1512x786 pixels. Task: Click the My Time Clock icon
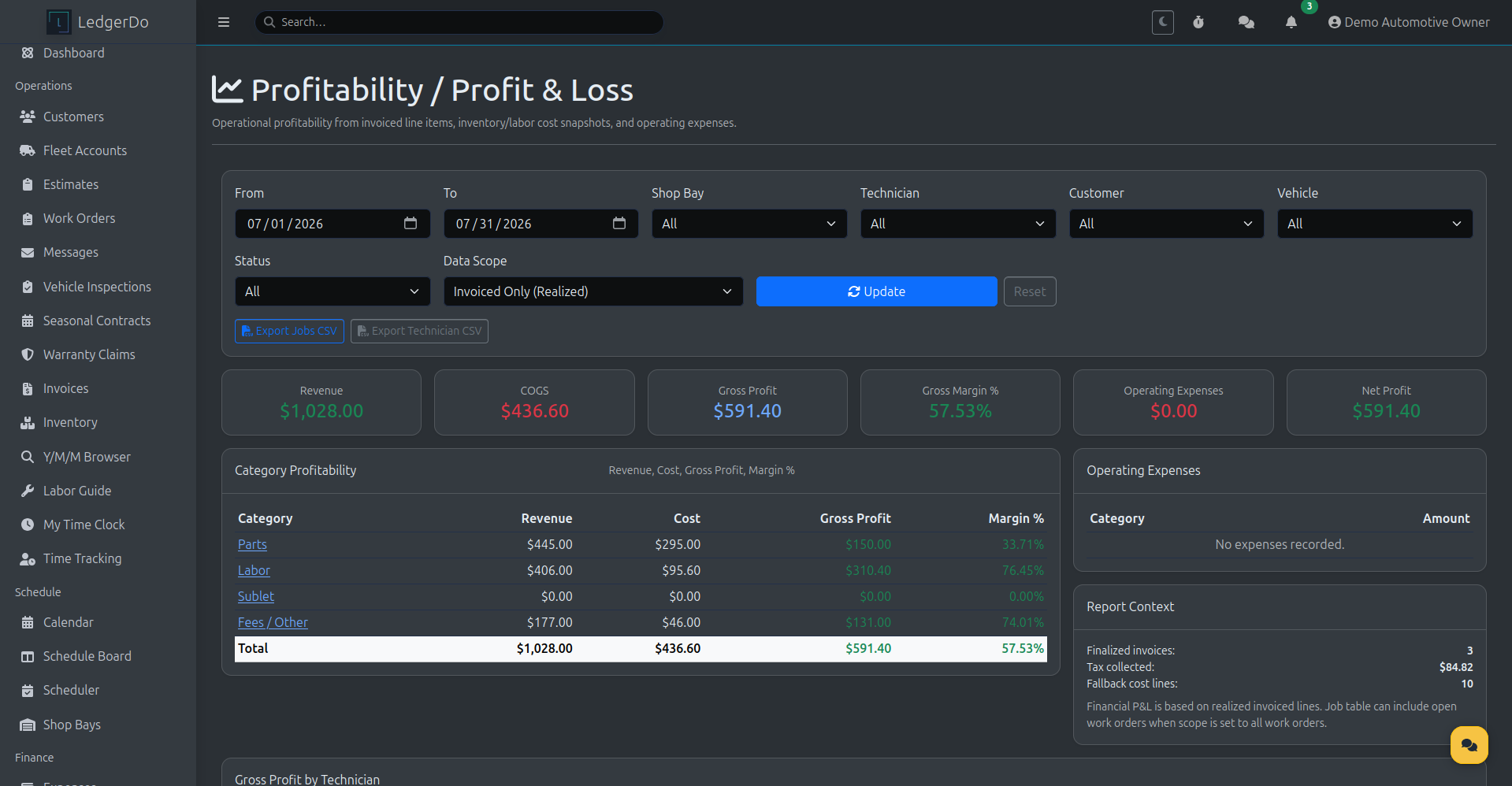[x=28, y=525]
